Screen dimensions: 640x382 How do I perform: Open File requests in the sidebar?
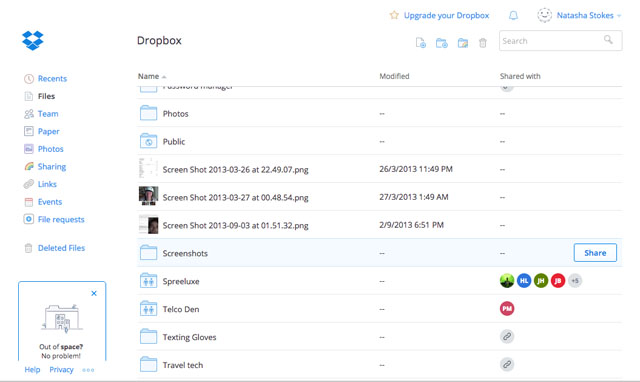point(61,219)
